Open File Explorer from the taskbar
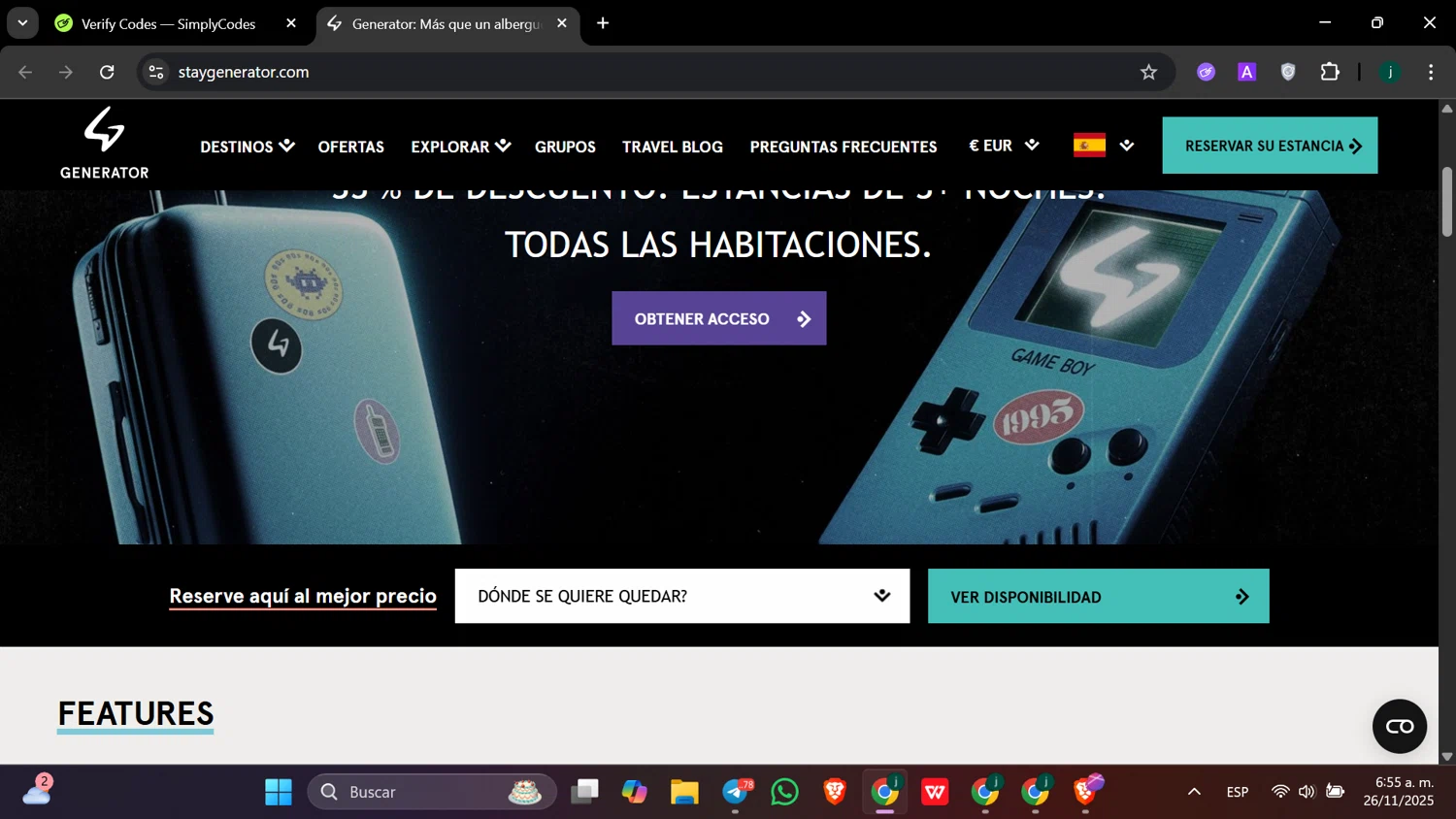Viewport: 1456px width, 819px height. pos(684,792)
